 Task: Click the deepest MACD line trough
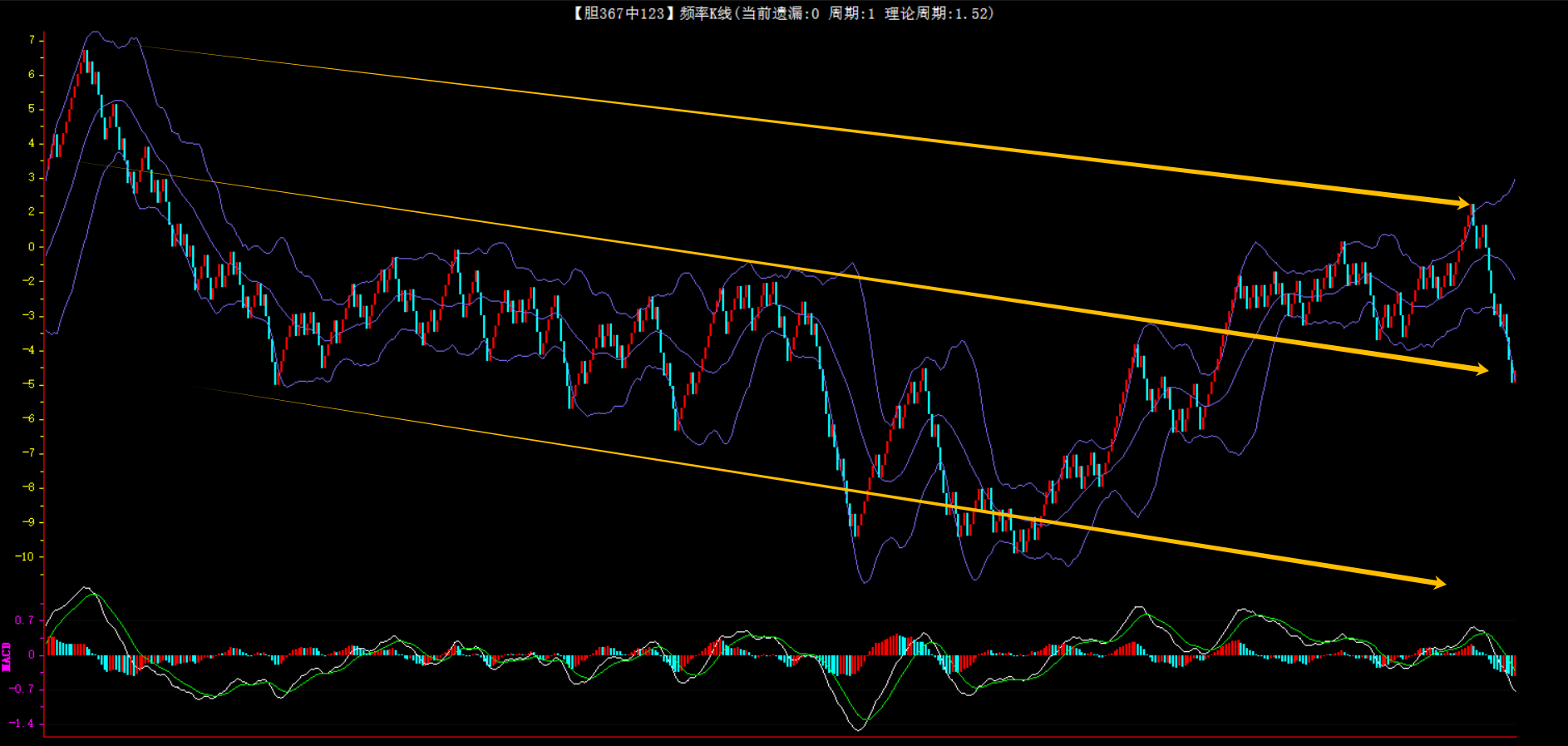coord(859,729)
